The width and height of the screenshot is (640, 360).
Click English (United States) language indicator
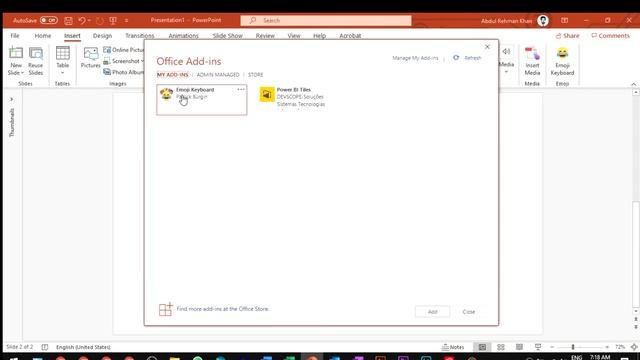[83, 347]
